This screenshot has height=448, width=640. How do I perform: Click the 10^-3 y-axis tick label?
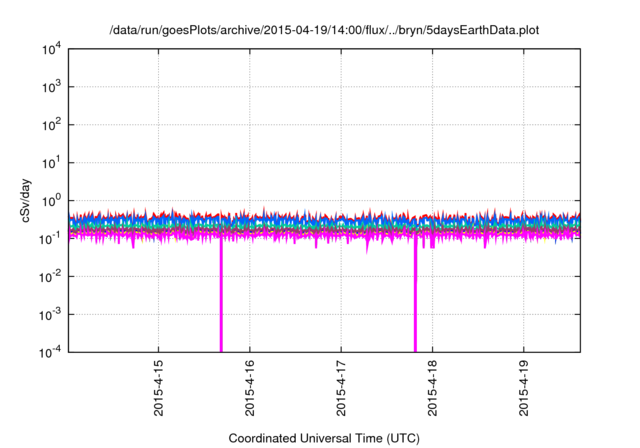click(51, 315)
